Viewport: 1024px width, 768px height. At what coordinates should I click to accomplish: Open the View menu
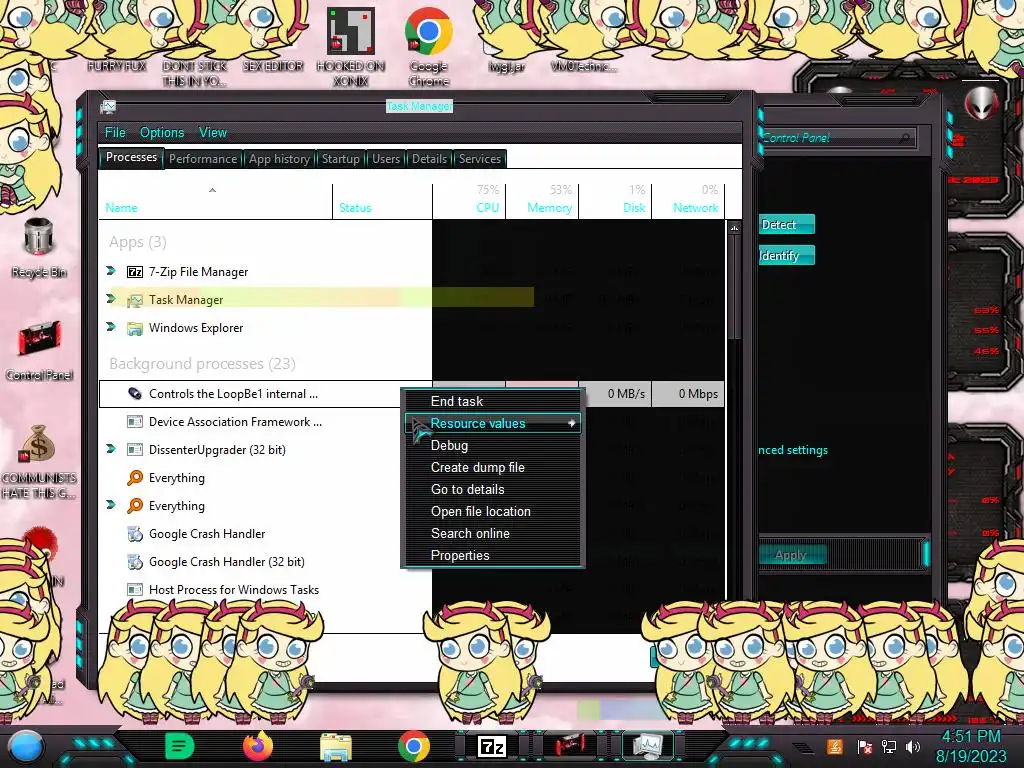click(x=213, y=133)
